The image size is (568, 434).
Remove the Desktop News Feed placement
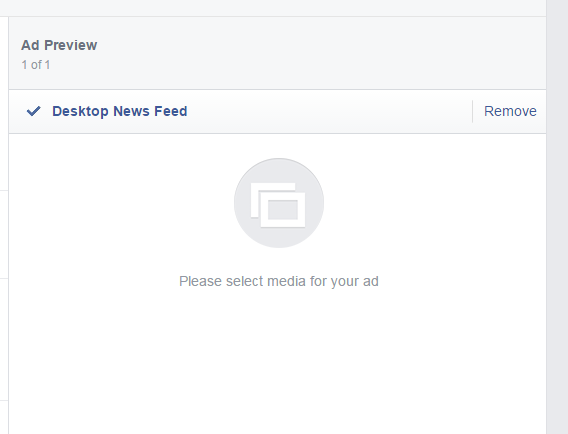click(x=510, y=111)
